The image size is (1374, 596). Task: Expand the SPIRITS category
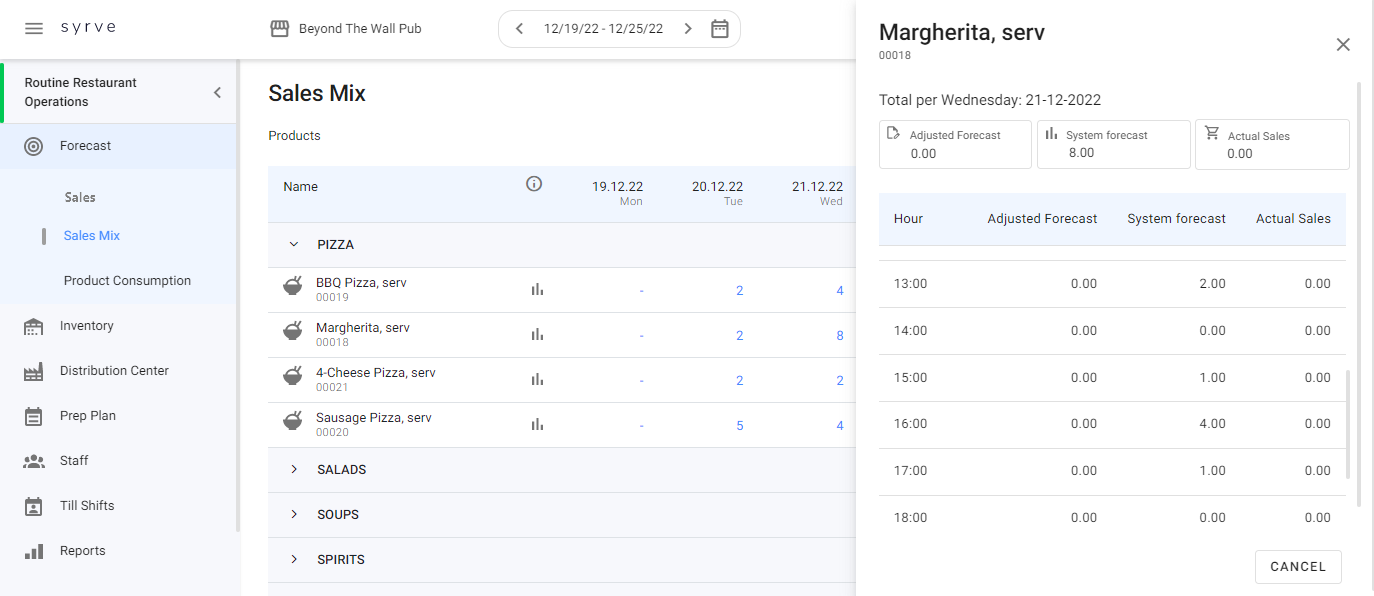tap(294, 560)
